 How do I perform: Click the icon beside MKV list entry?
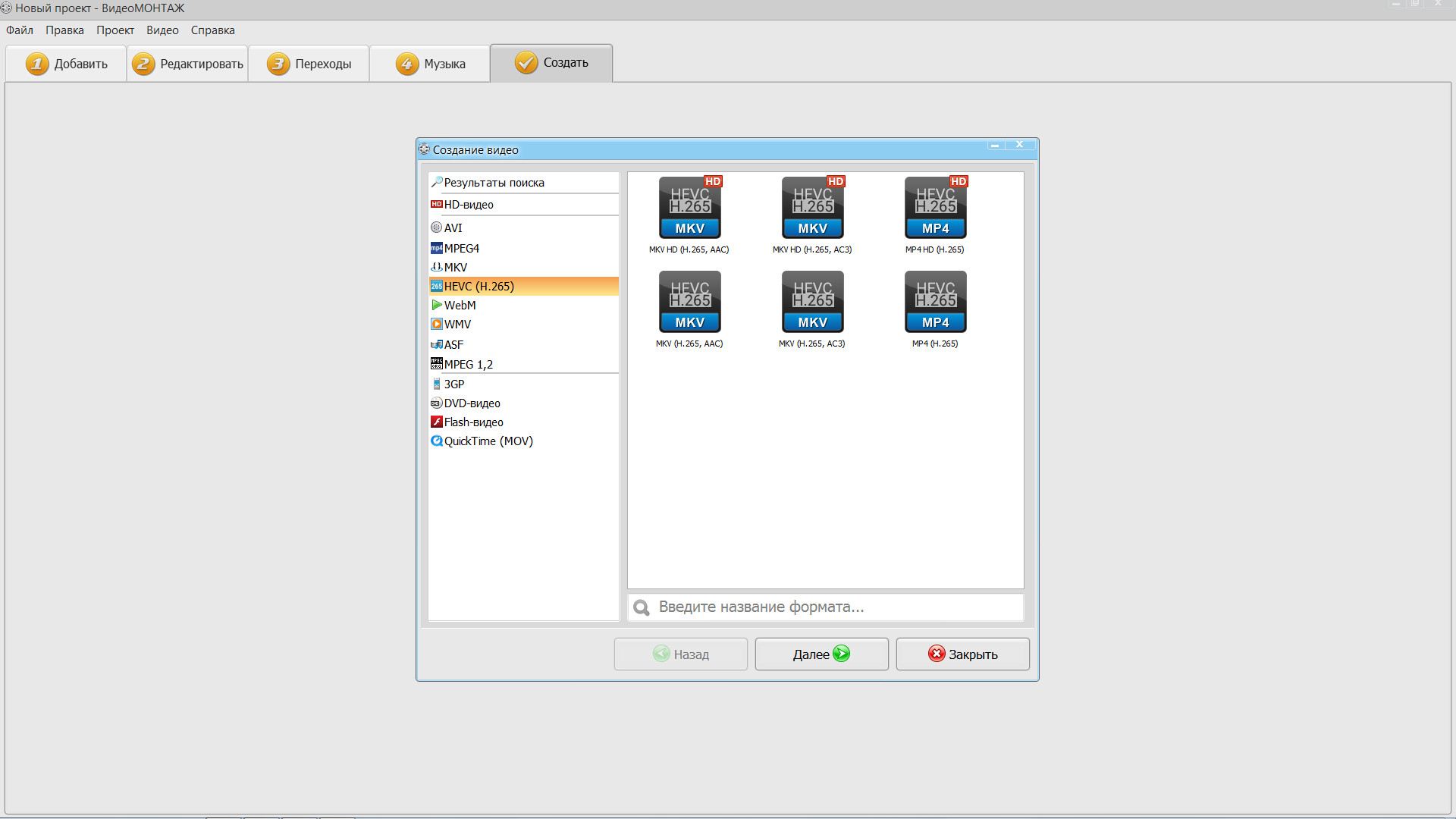pos(437,267)
